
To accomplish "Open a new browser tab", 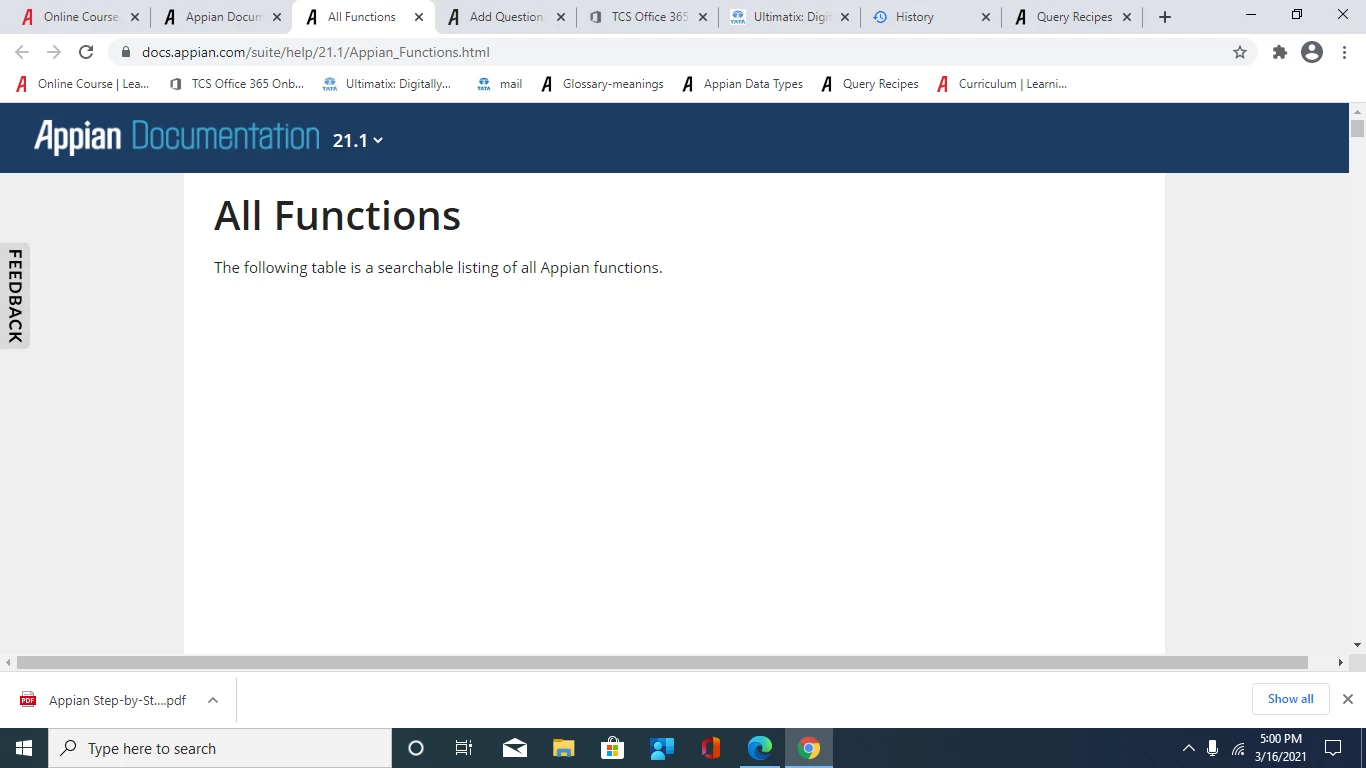I will 1165,17.
